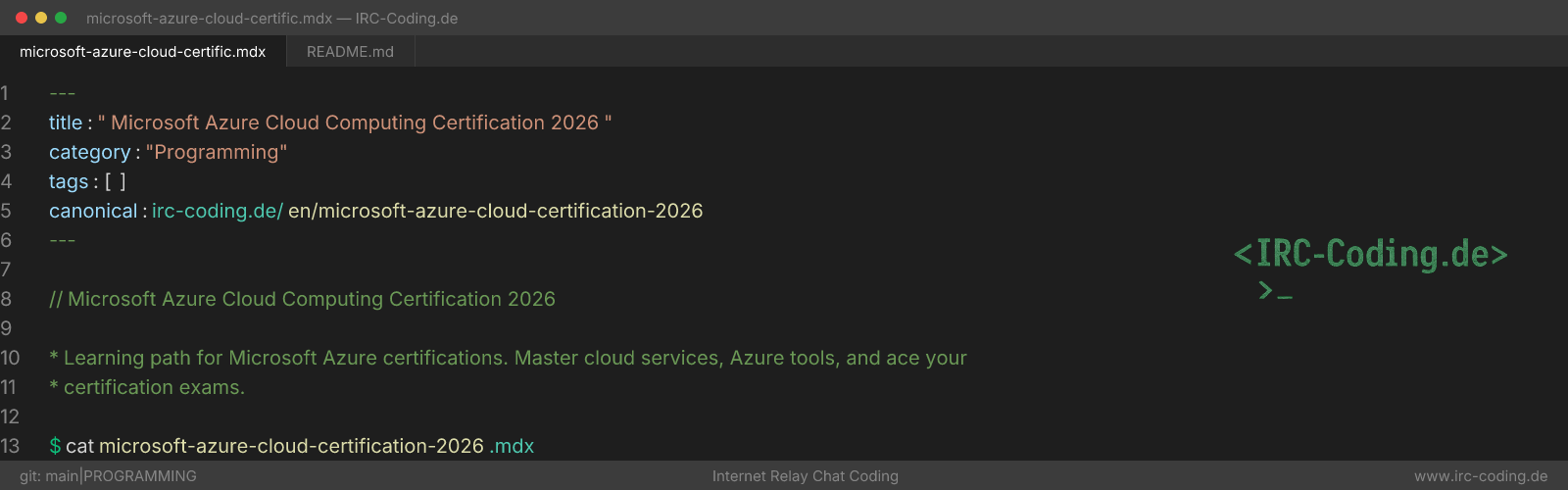Click the // Microsoft Azure heading comment
This screenshot has height=490, width=1568.
[x=302, y=299]
